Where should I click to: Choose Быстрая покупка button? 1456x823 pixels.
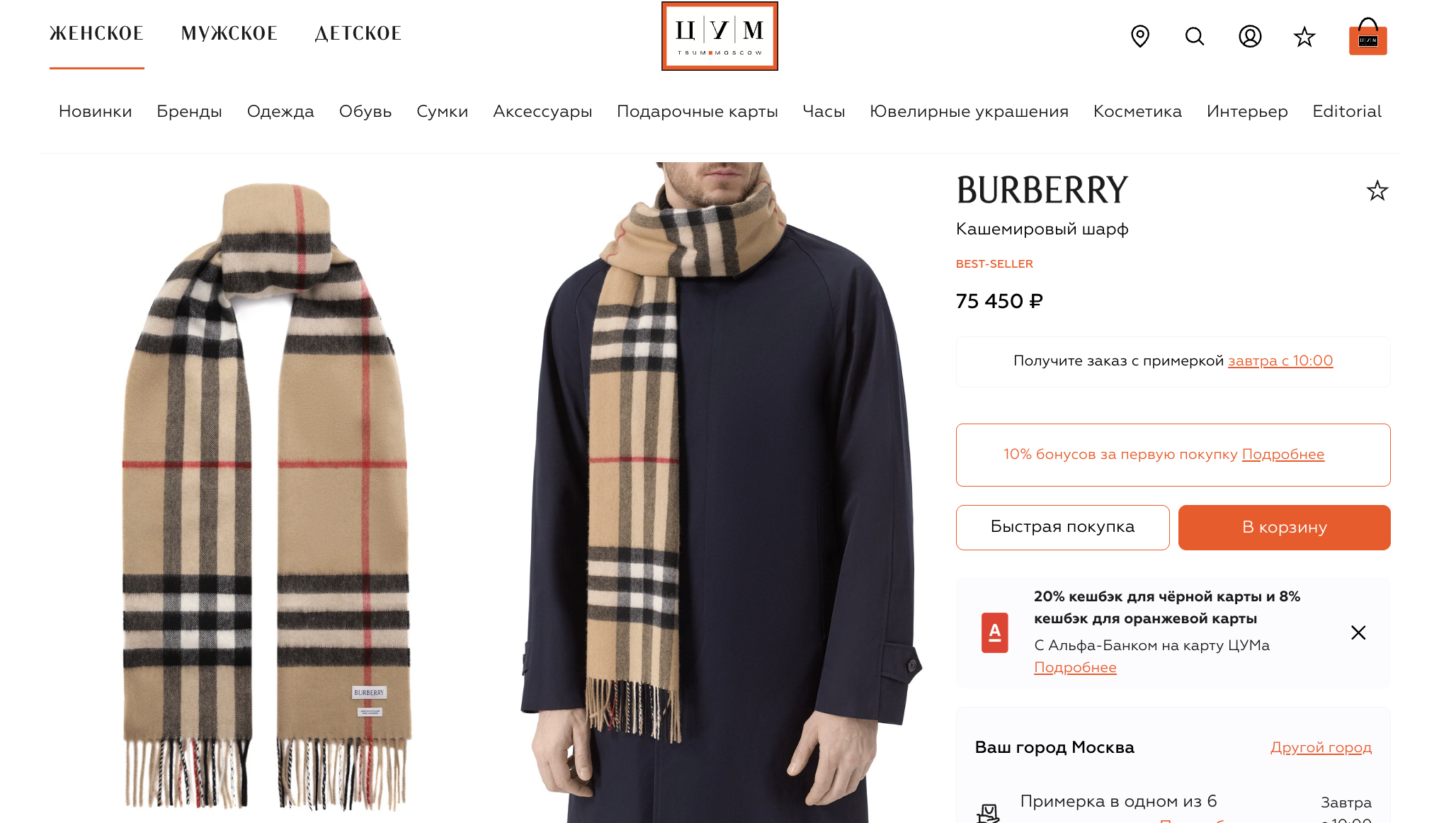click(1062, 527)
